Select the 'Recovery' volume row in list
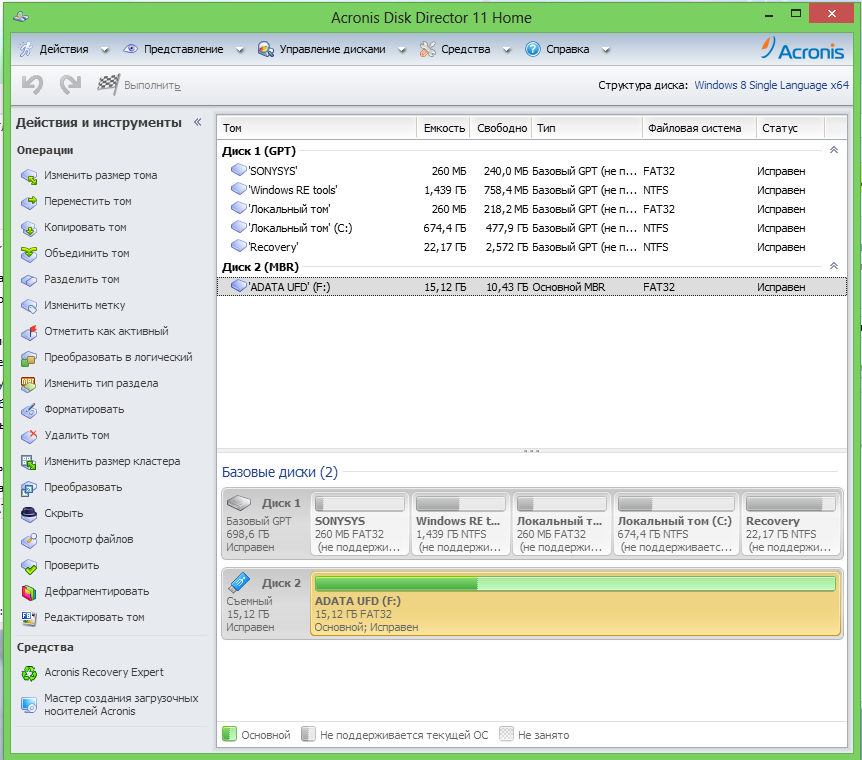Image resolution: width=862 pixels, height=760 pixels. point(273,247)
